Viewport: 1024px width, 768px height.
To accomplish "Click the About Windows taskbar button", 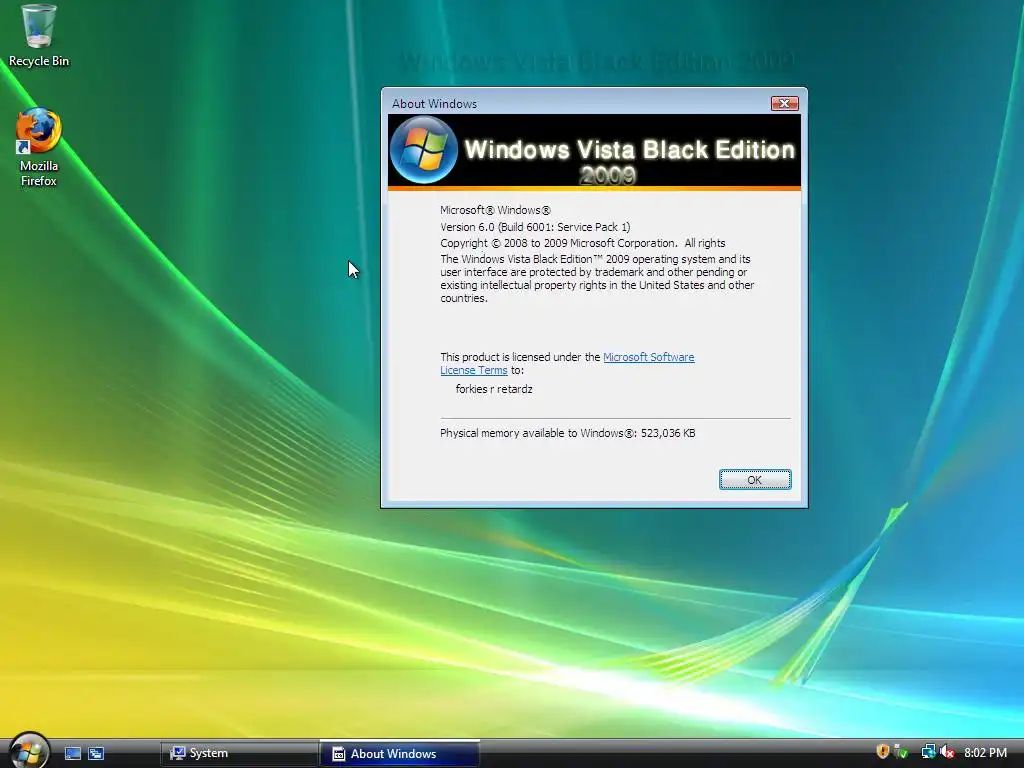I will [x=400, y=754].
